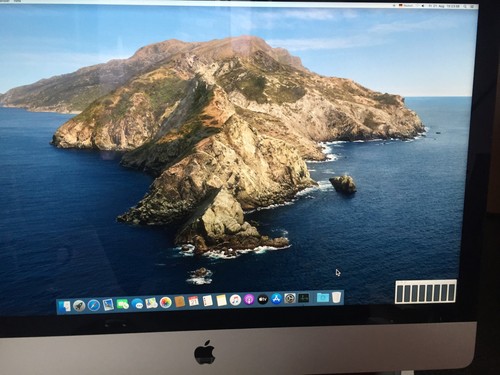The width and height of the screenshot is (500, 375).
Task: Open Downloads folder in Dock
Action: 323,297
